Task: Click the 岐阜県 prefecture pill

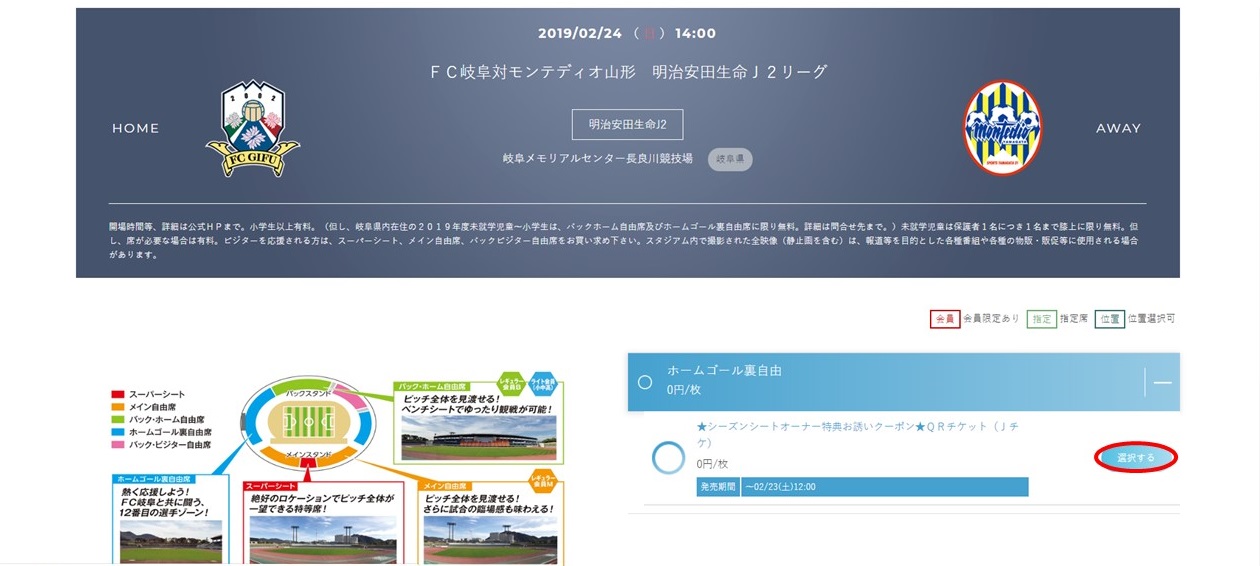Action: 730,159
